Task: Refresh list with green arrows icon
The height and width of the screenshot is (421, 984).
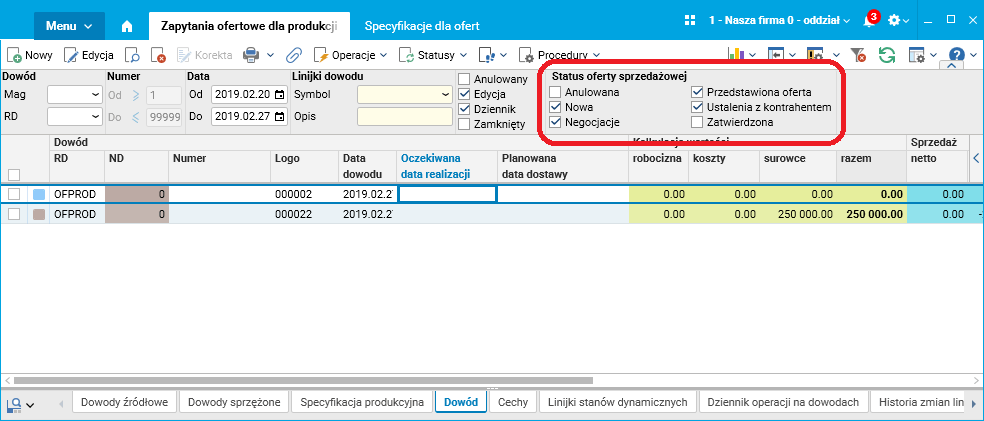Action: 887,55
